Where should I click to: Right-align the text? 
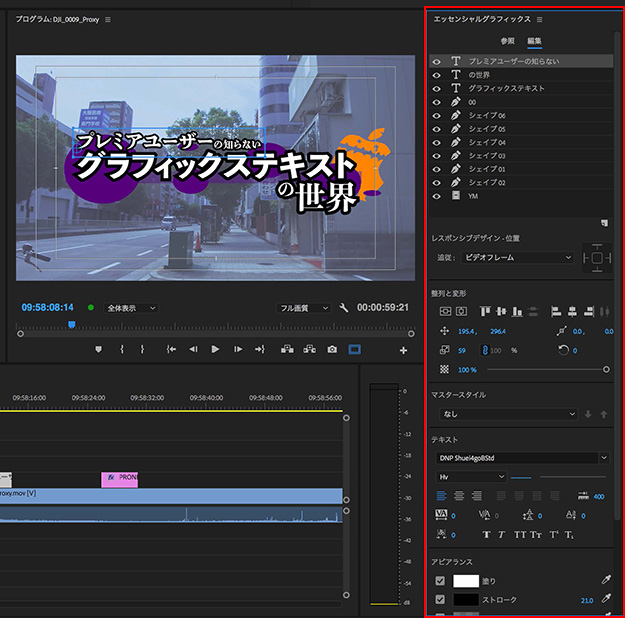(477, 496)
